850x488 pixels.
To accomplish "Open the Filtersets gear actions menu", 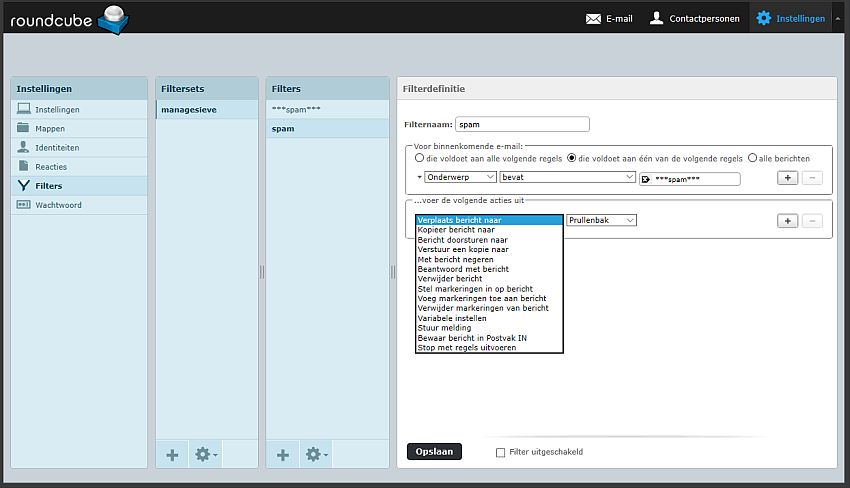I will point(206,454).
